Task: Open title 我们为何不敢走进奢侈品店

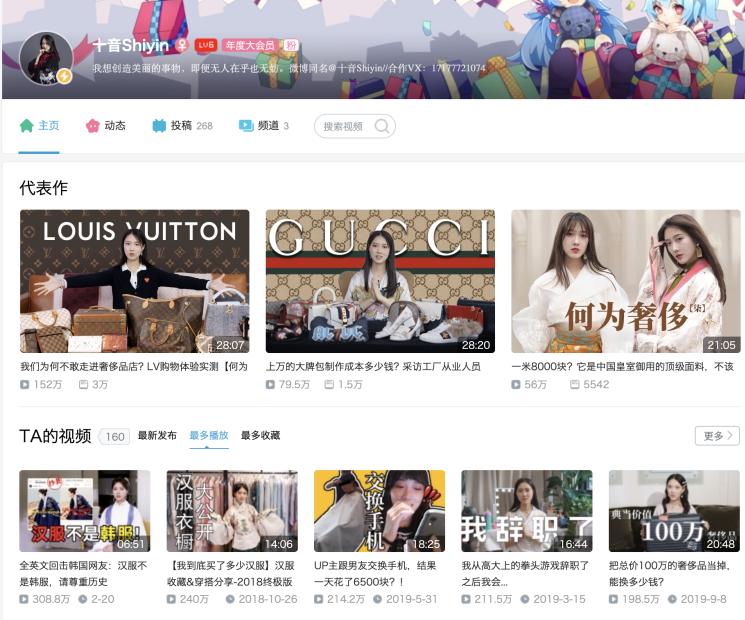Action: (134, 366)
